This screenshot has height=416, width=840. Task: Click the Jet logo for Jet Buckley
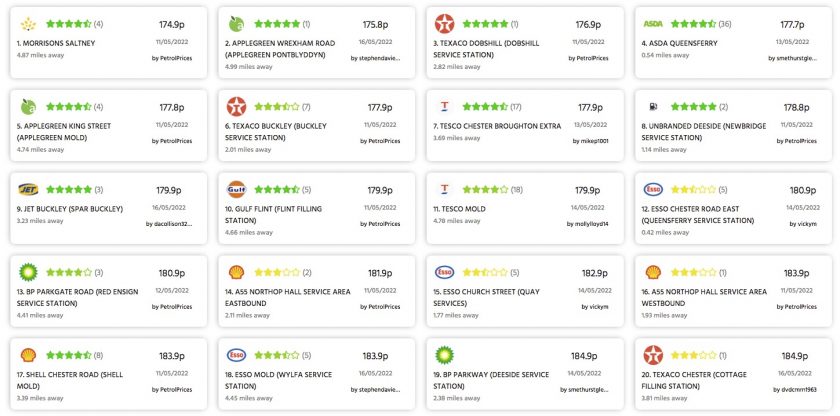pyautogui.click(x=28, y=190)
